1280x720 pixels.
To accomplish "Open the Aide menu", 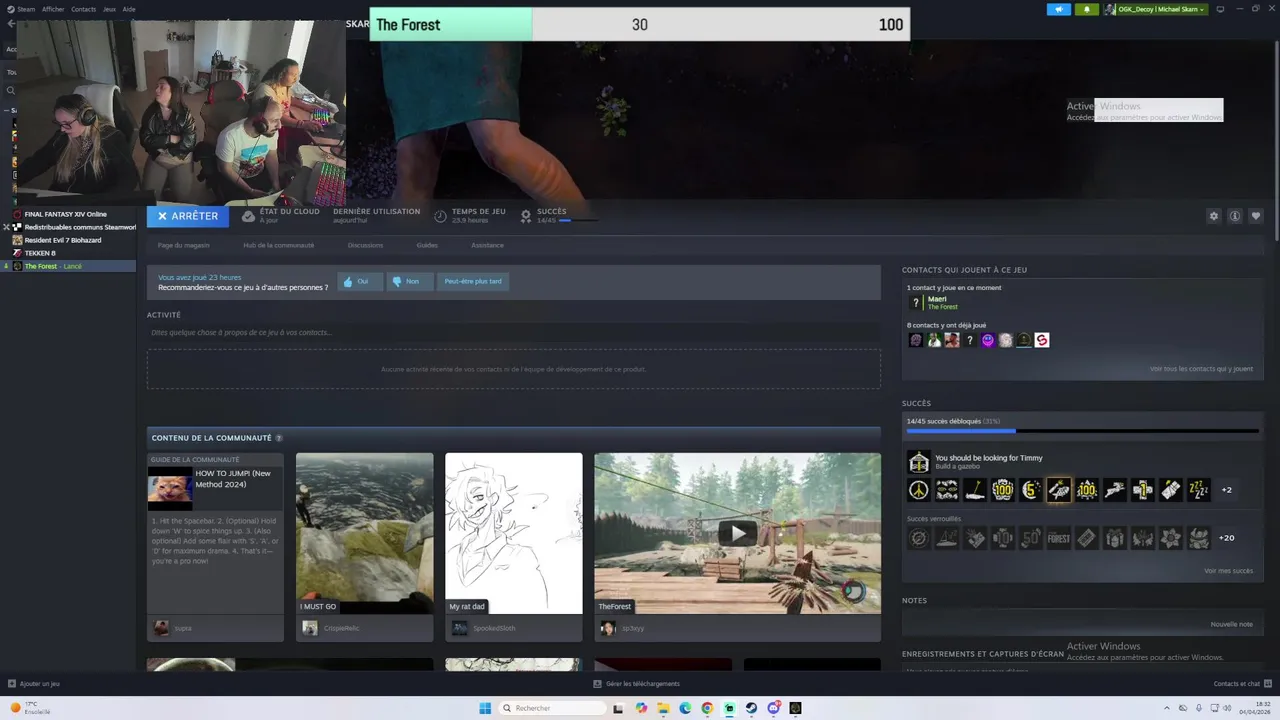I will pos(129,9).
